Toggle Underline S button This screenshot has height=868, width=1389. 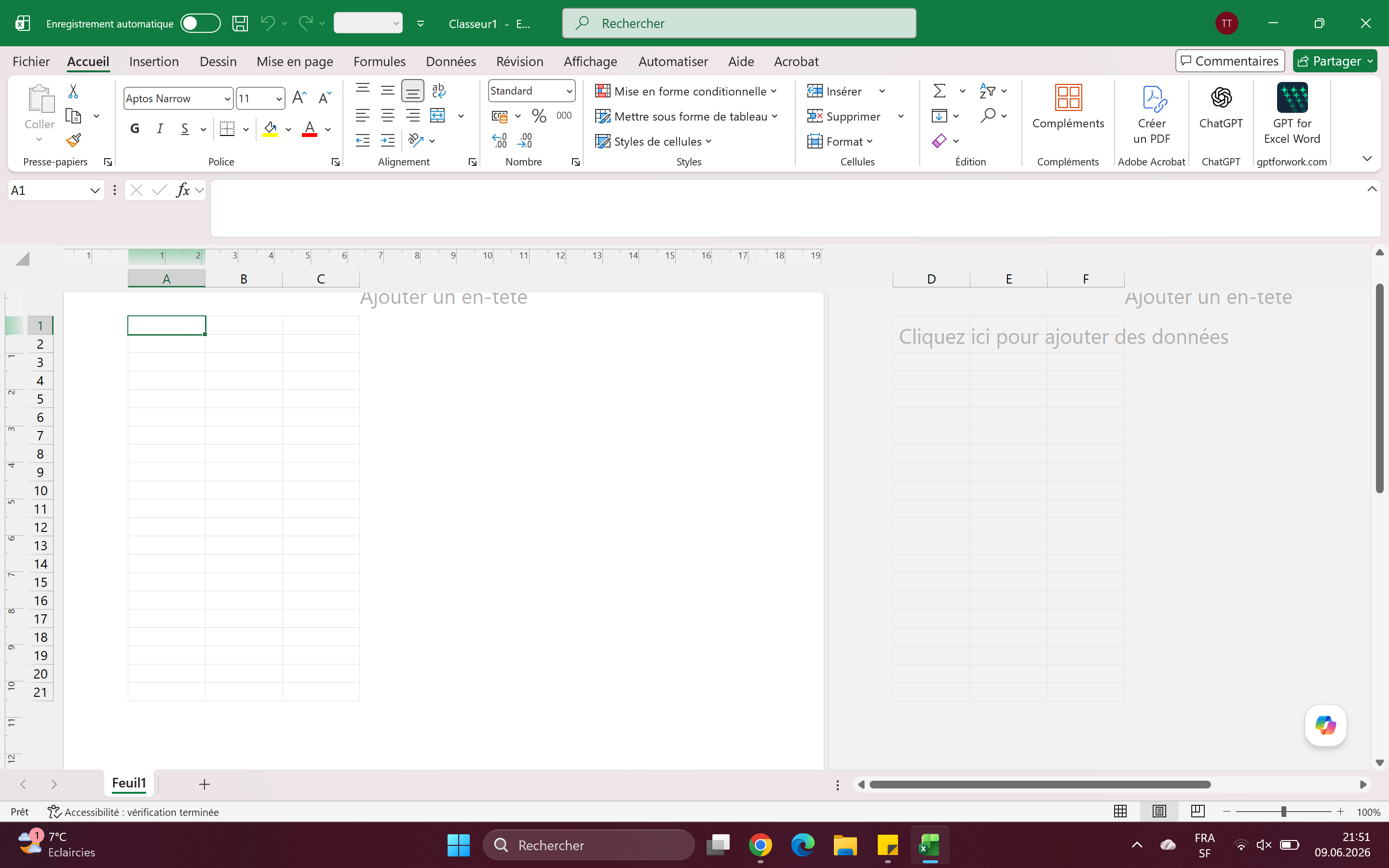coord(184,129)
